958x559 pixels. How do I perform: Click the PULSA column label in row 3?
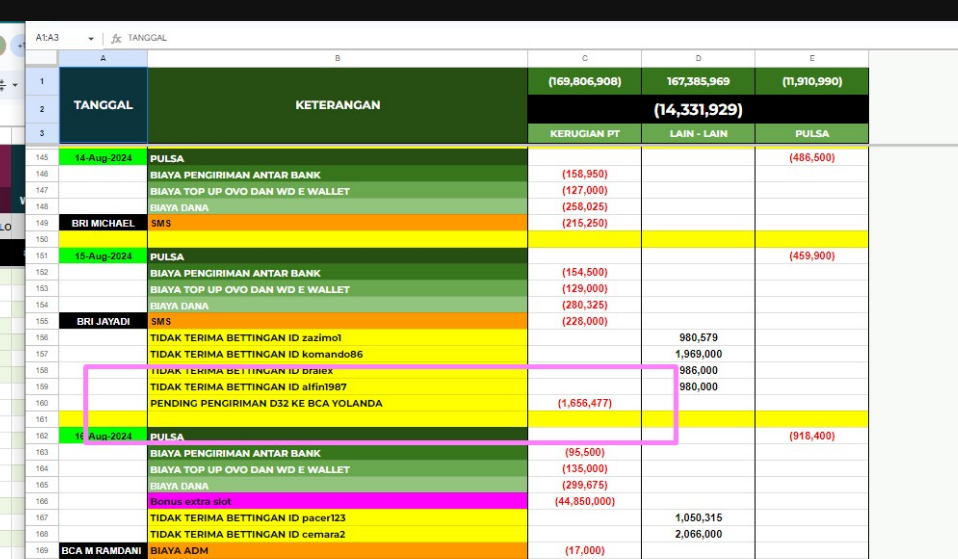tap(812, 133)
